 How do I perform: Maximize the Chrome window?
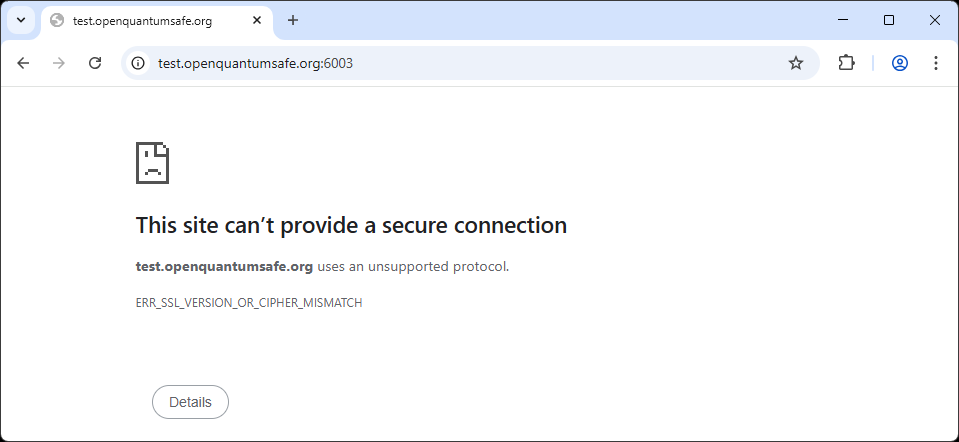point(889,20)
